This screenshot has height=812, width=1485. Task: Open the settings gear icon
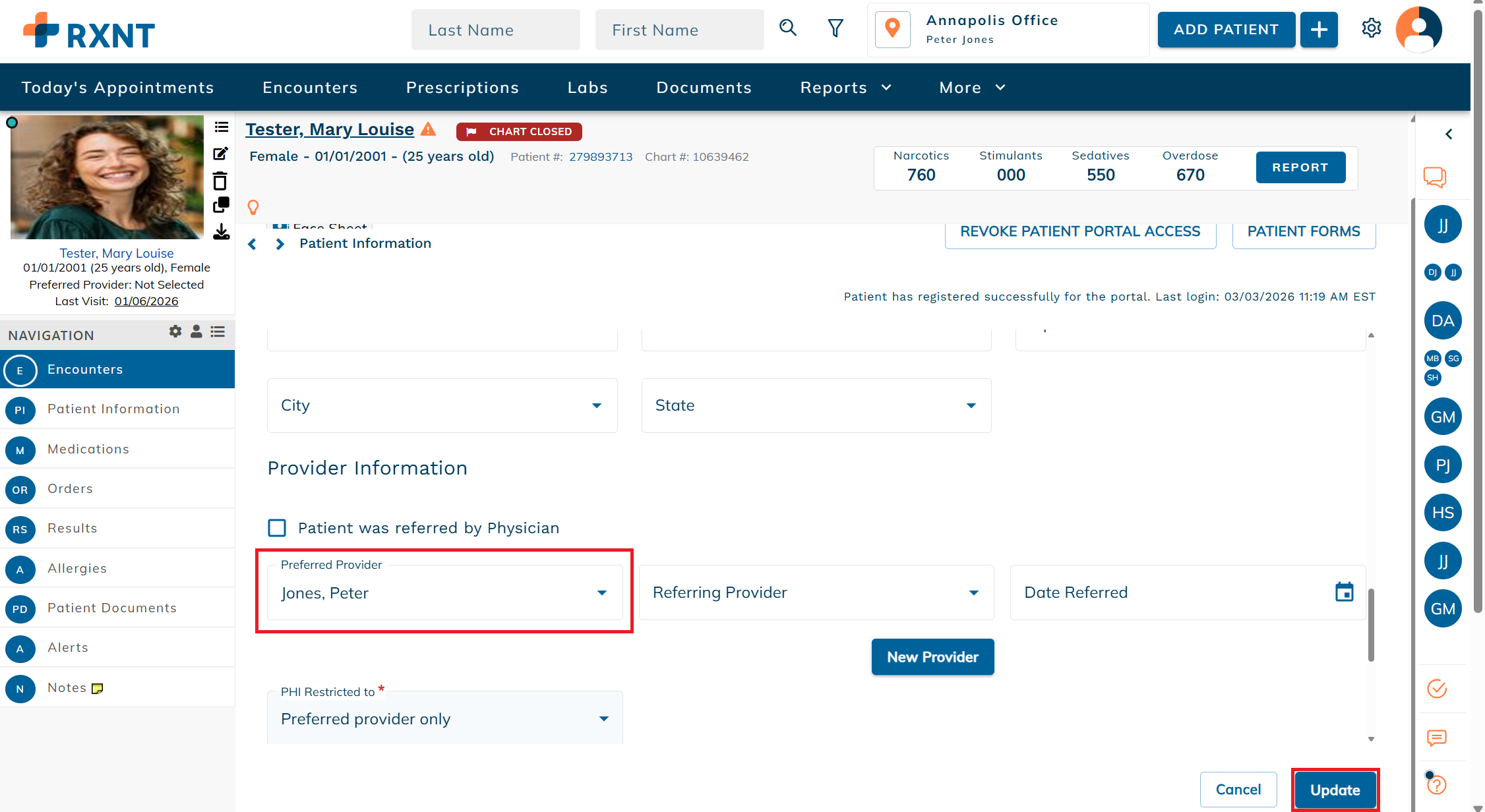[1371, 28]
